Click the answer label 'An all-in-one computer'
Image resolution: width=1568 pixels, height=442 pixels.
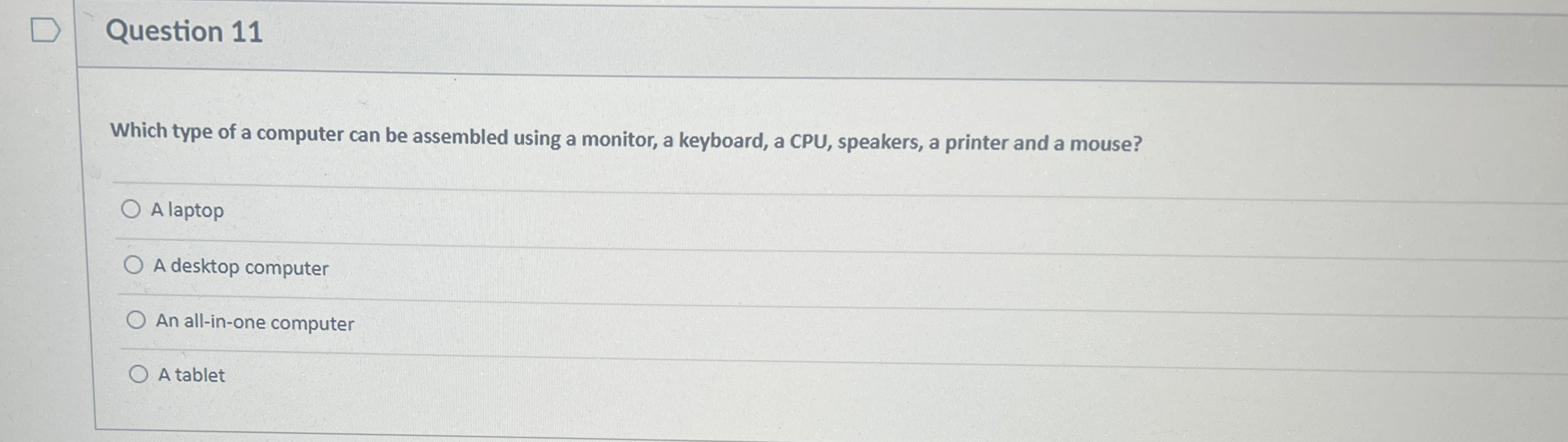[x=255, y=323]
